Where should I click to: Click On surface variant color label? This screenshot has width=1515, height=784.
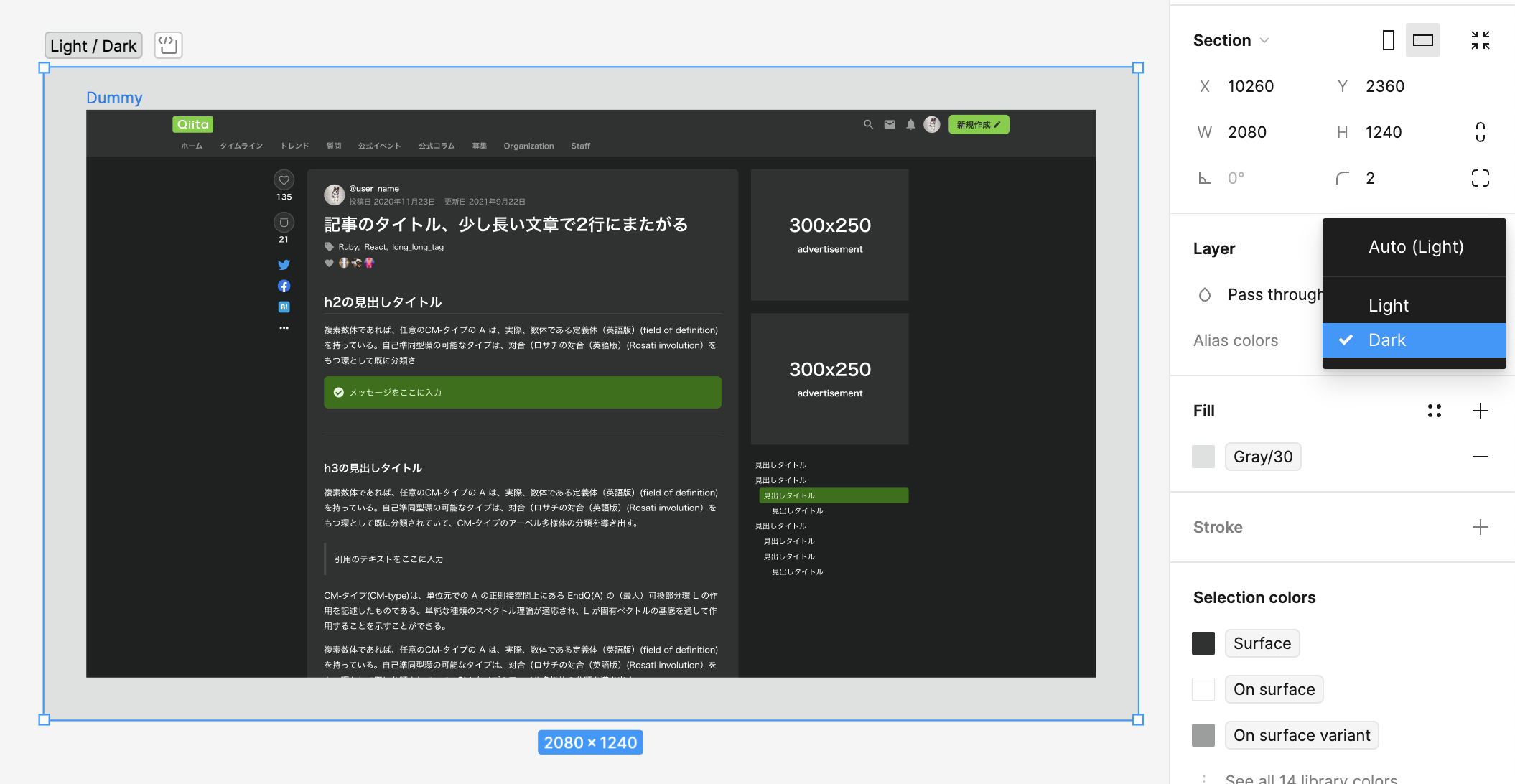(1301, 735)
